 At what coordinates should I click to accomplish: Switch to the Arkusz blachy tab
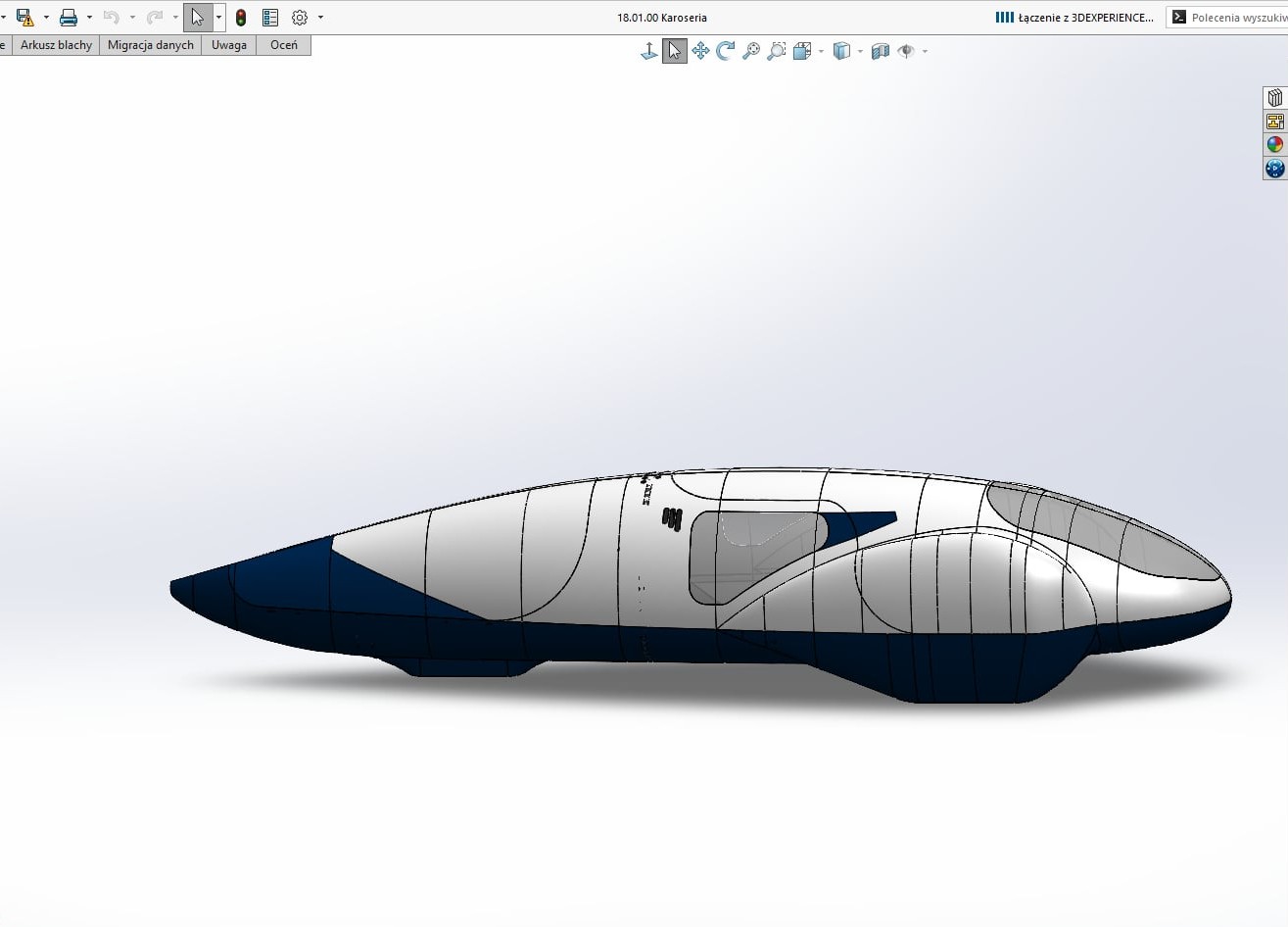click(56, 44)
